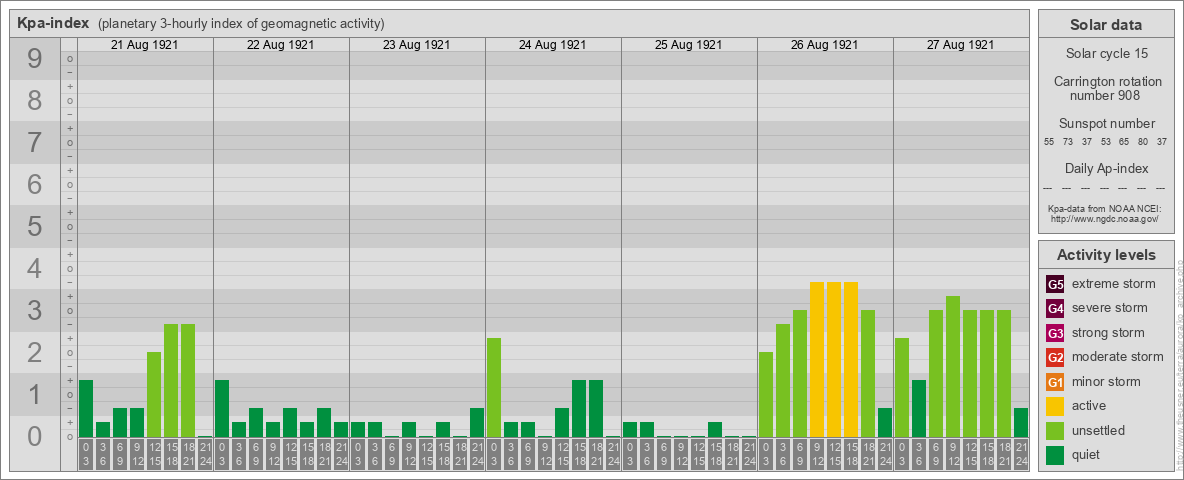Click the 0-3 bar on 21 Aug
Screen dimensions: 1184x480
pyautogui.click(x=86, y=409)
